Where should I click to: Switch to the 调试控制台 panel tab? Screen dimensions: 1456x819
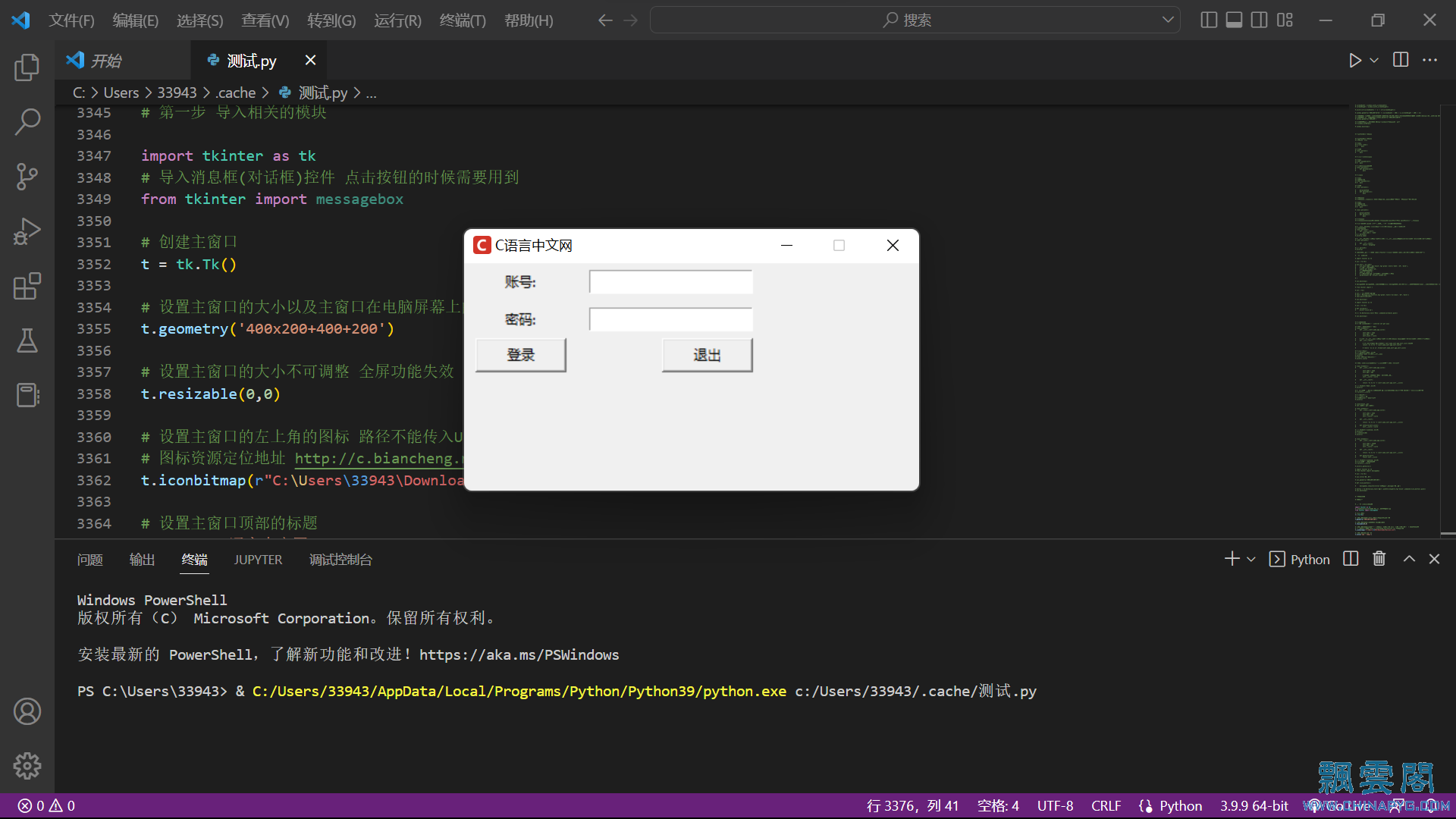pyautogui.click(x=340, y=560)
